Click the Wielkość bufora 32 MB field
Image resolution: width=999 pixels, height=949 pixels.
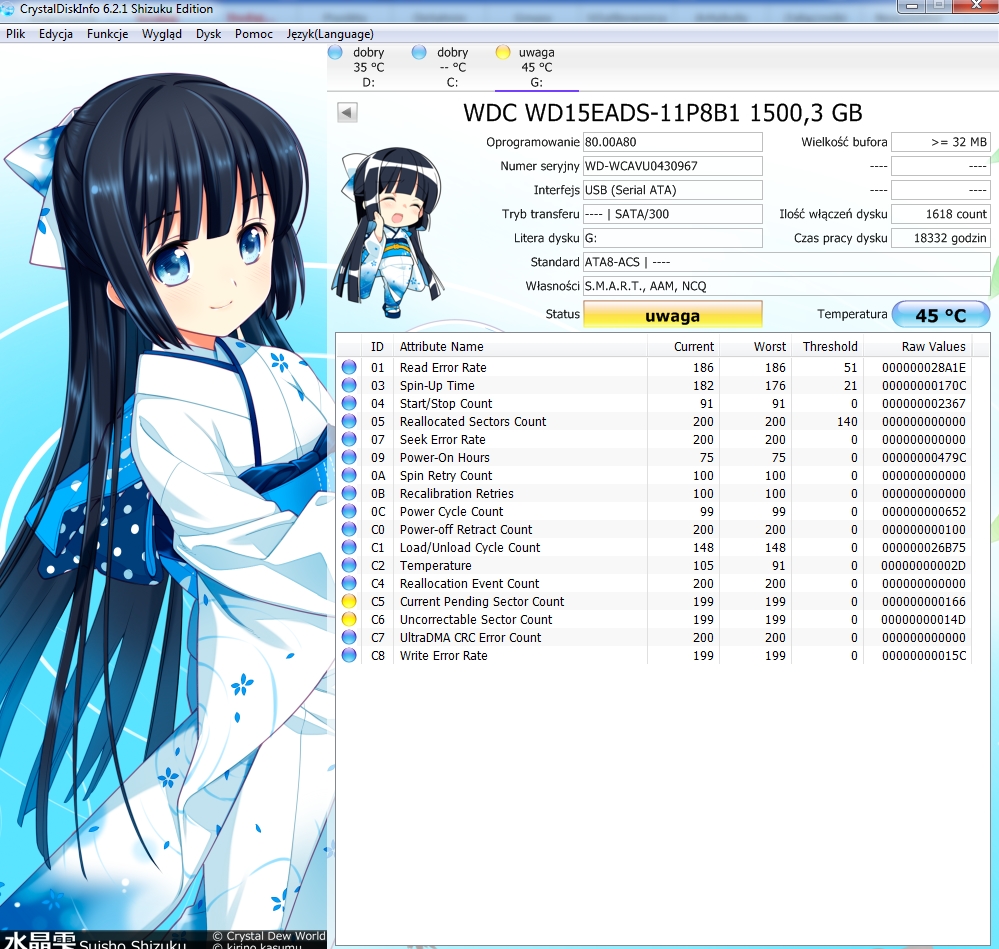click(941, 142)
